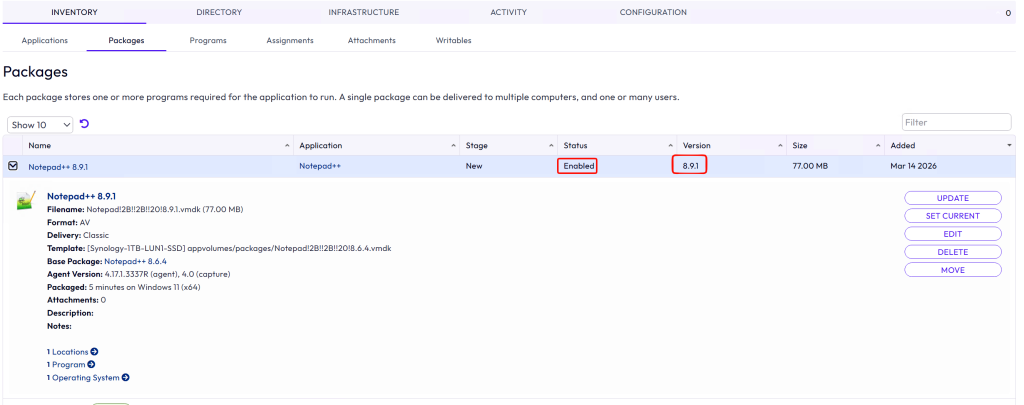Click the purple refresh icon beside Show 10
This screenshot has height=405, width=1024.
pyautogui.click(x=84, y=123)
